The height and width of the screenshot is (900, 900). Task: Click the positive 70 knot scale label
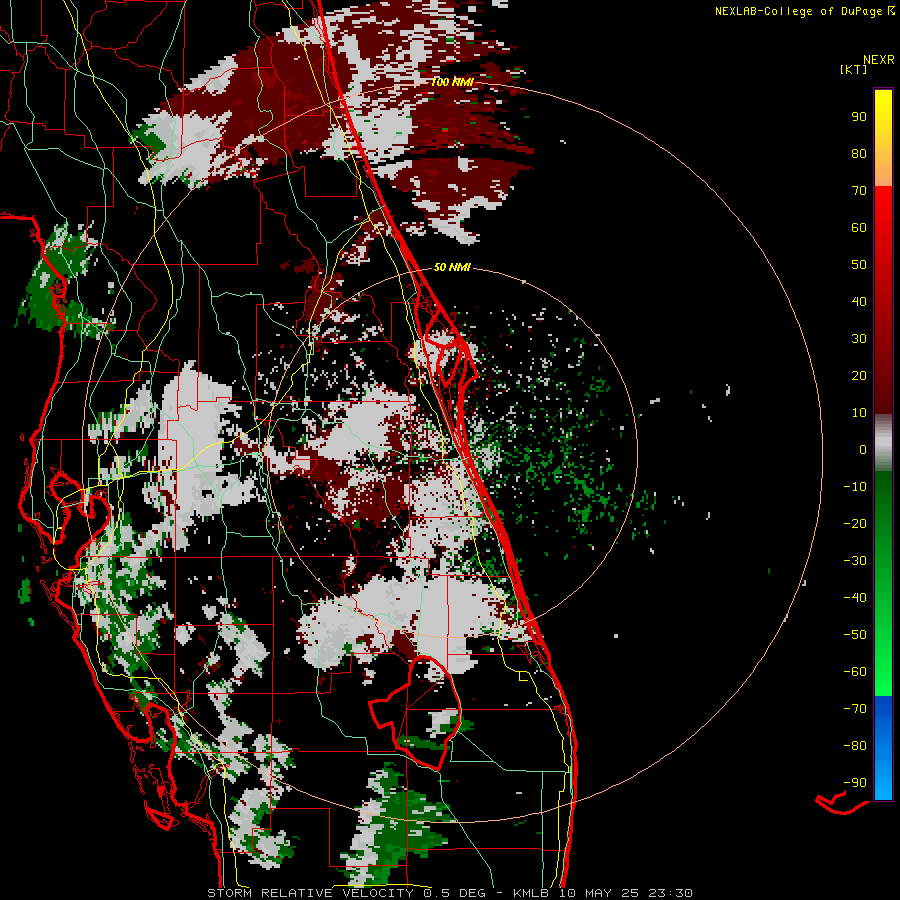coord(859,191)
